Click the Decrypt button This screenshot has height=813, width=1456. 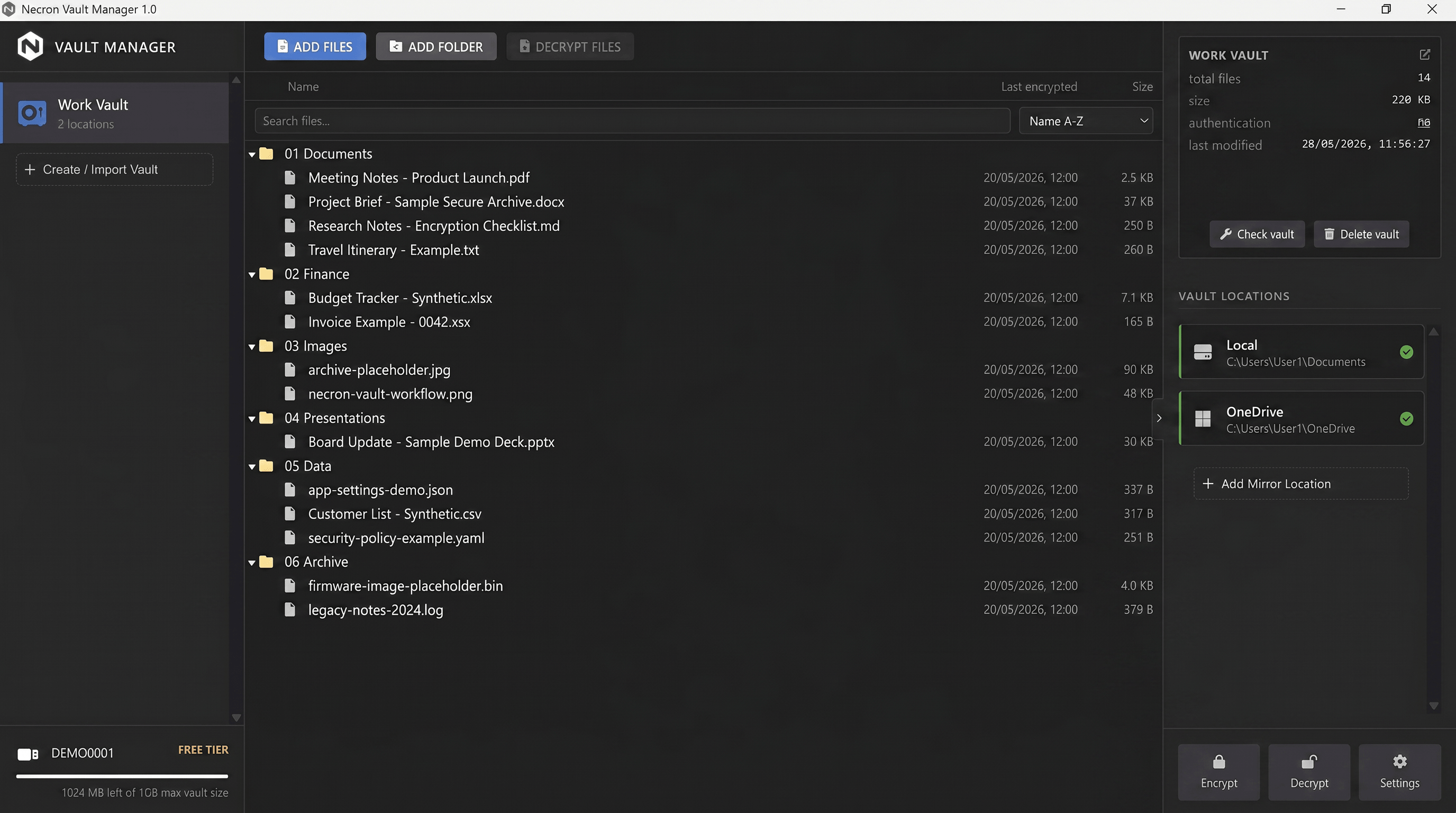tap(1309, 772)
